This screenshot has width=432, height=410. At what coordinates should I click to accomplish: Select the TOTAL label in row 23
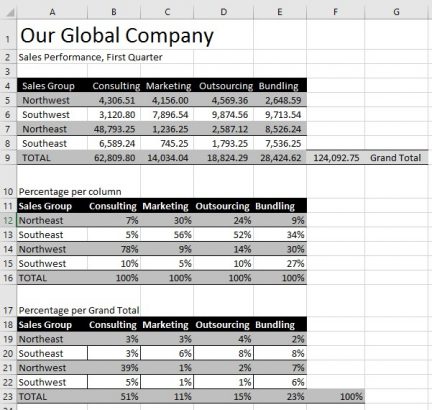33,397
